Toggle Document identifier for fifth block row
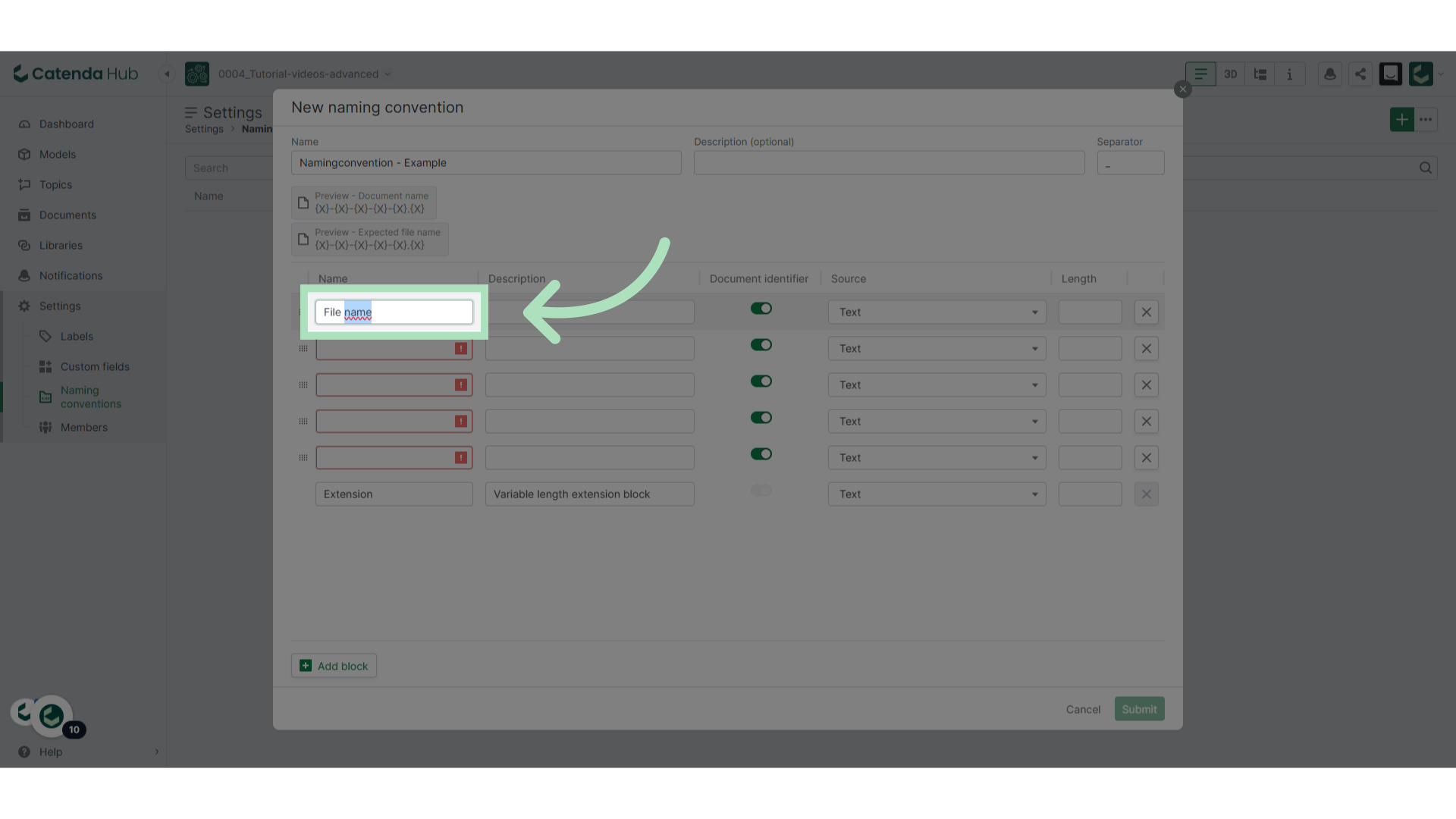Image resolution: width=1456 pixels, height=819 pixels. pyautogui.click(x=761, y=453)
